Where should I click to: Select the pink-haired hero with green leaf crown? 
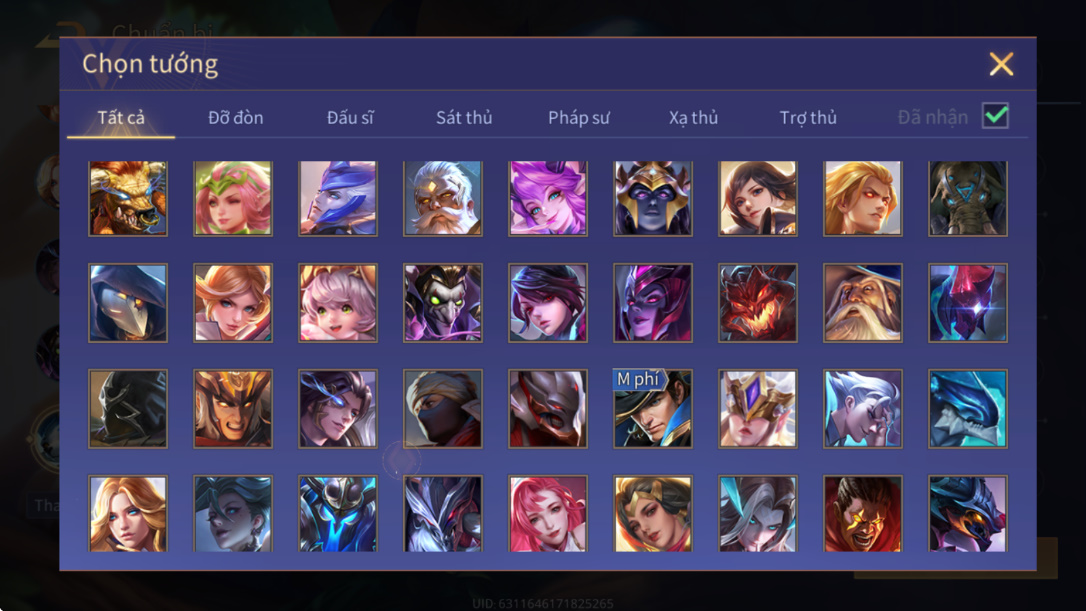[233, 198]
